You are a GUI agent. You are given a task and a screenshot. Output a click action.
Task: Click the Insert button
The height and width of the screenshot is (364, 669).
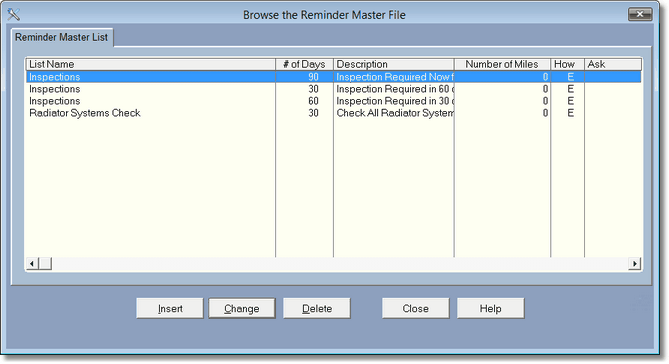pyautogui.click(x=170, y=308)
